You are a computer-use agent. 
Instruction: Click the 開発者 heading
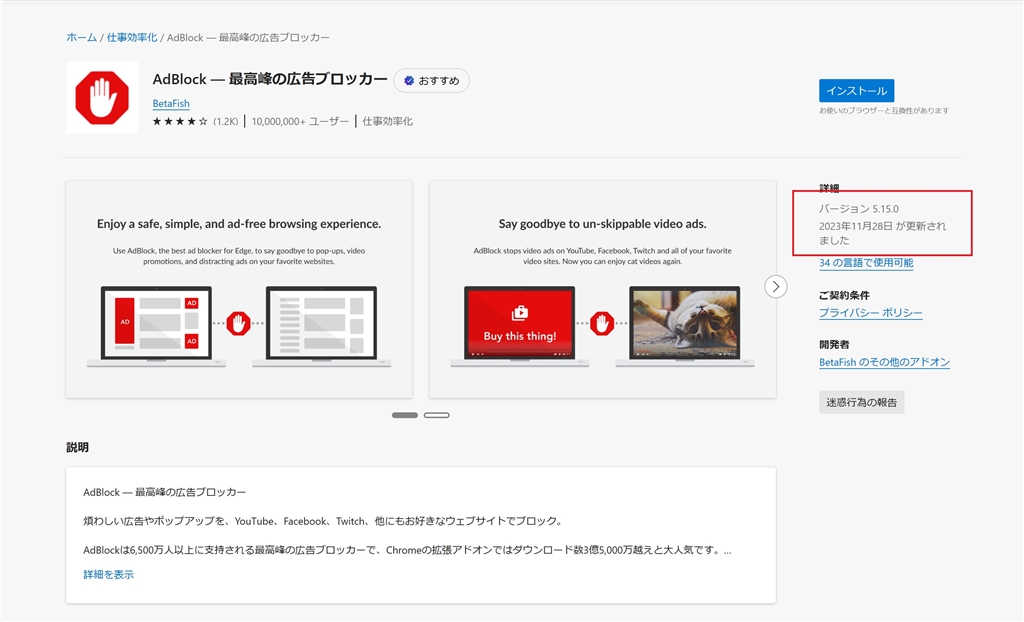[834, 344]
